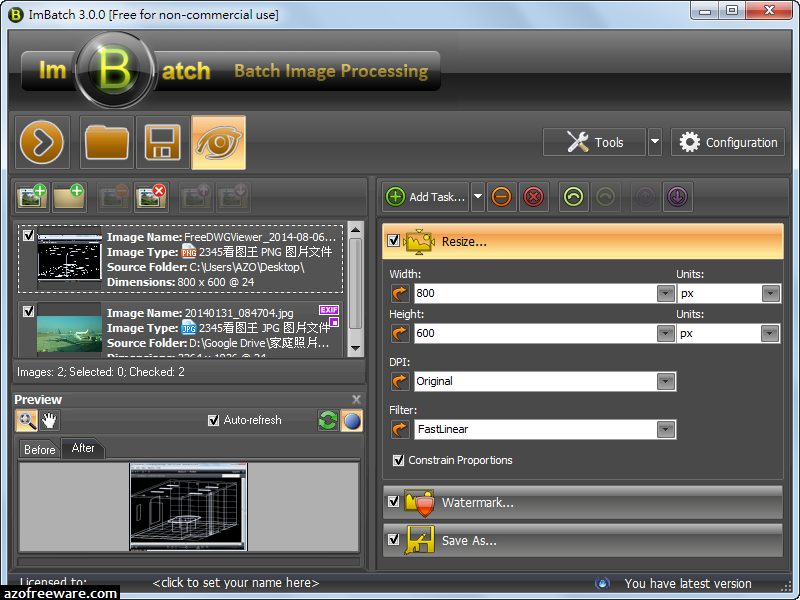The width and height of the screenshot is (800, 600).
Task: Open Configuration settings
Action: pyautogui.click(x=728, y=142)
